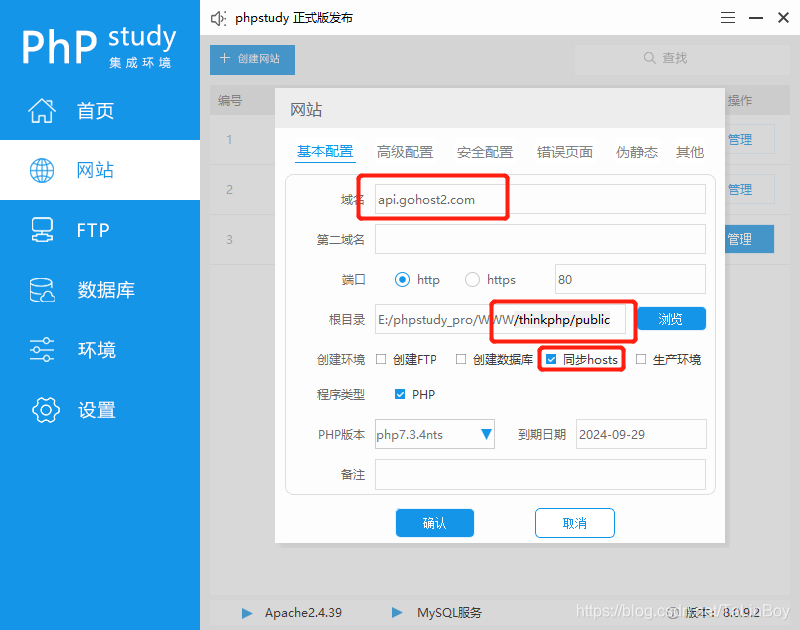Viewport: 800px width, 630px height.
Task: Click the MySQL服务 play status icon
Action: click(x=397, y=612)
